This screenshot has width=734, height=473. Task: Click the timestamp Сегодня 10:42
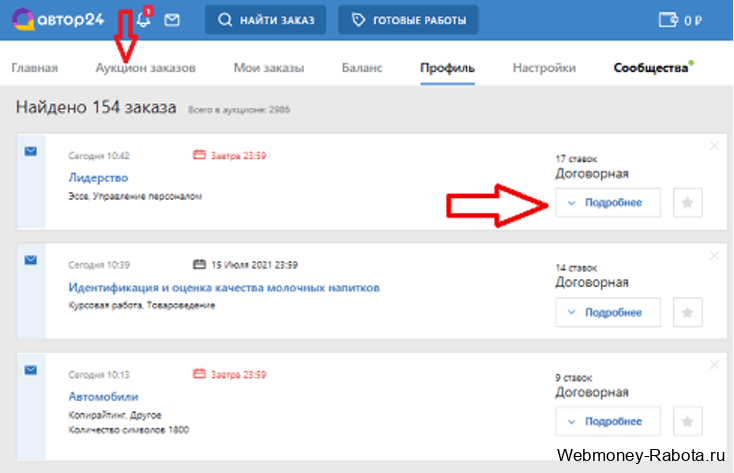[99, 155]
